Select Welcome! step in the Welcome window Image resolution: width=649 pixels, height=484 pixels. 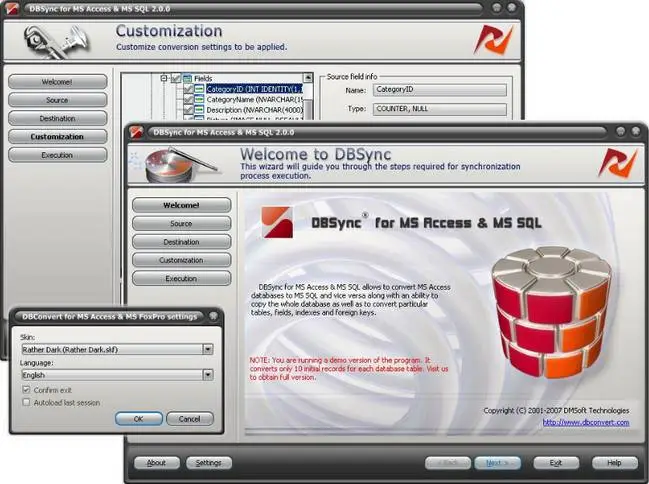click(x=181, y=205)
